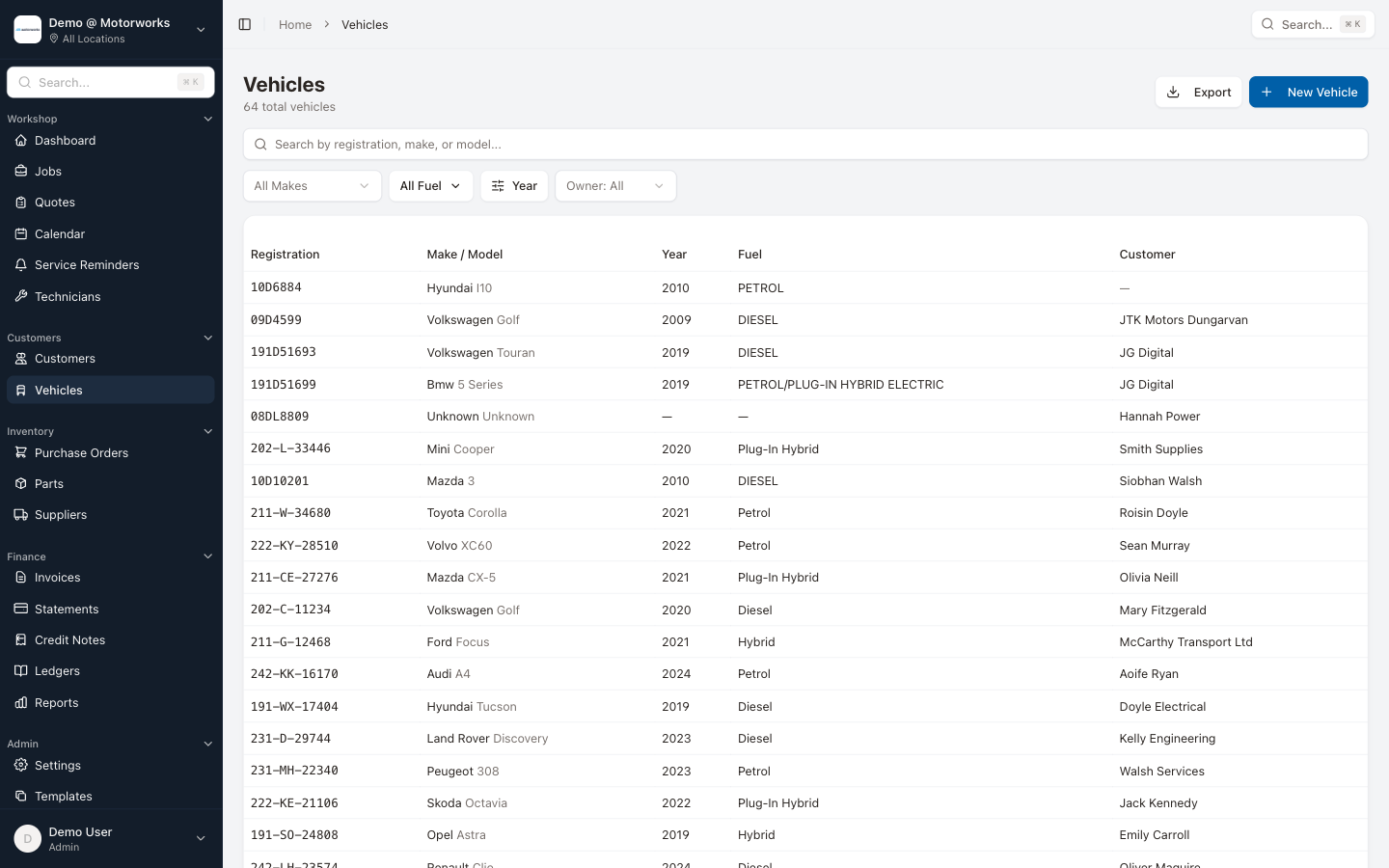1389x868 pixels.
Task: Click Home in the breadcrumb trail
Action: [x=294, y=24]
